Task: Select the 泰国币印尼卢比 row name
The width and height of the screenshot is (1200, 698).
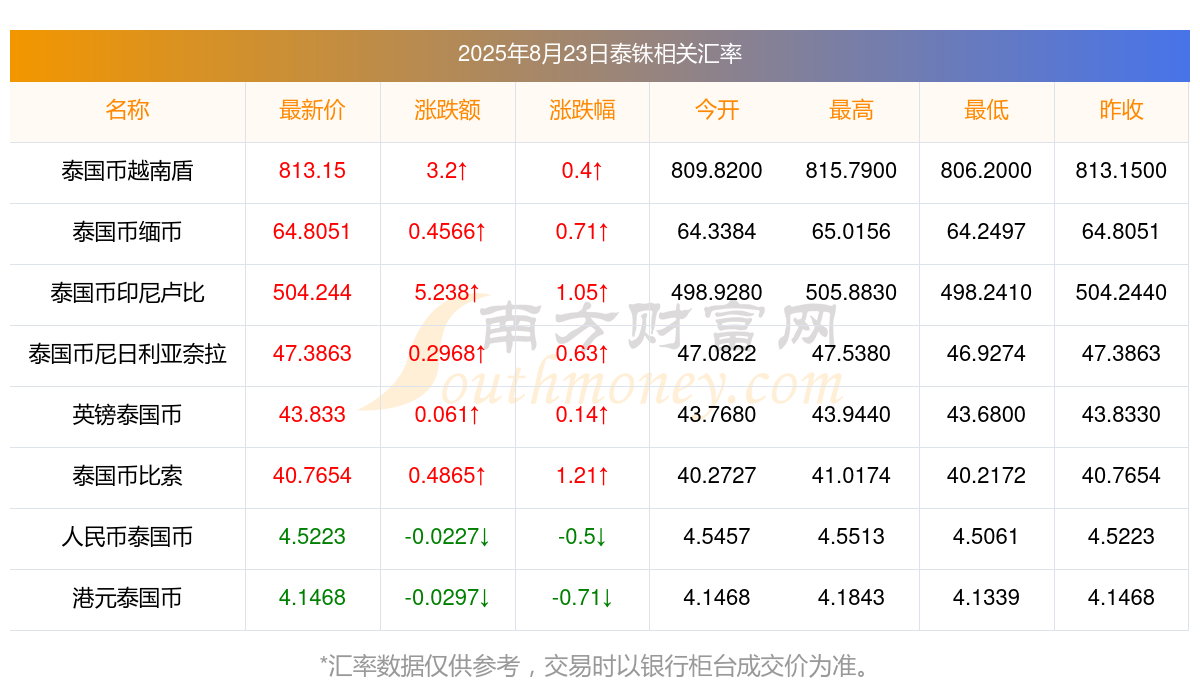Action: coord(127,293)
